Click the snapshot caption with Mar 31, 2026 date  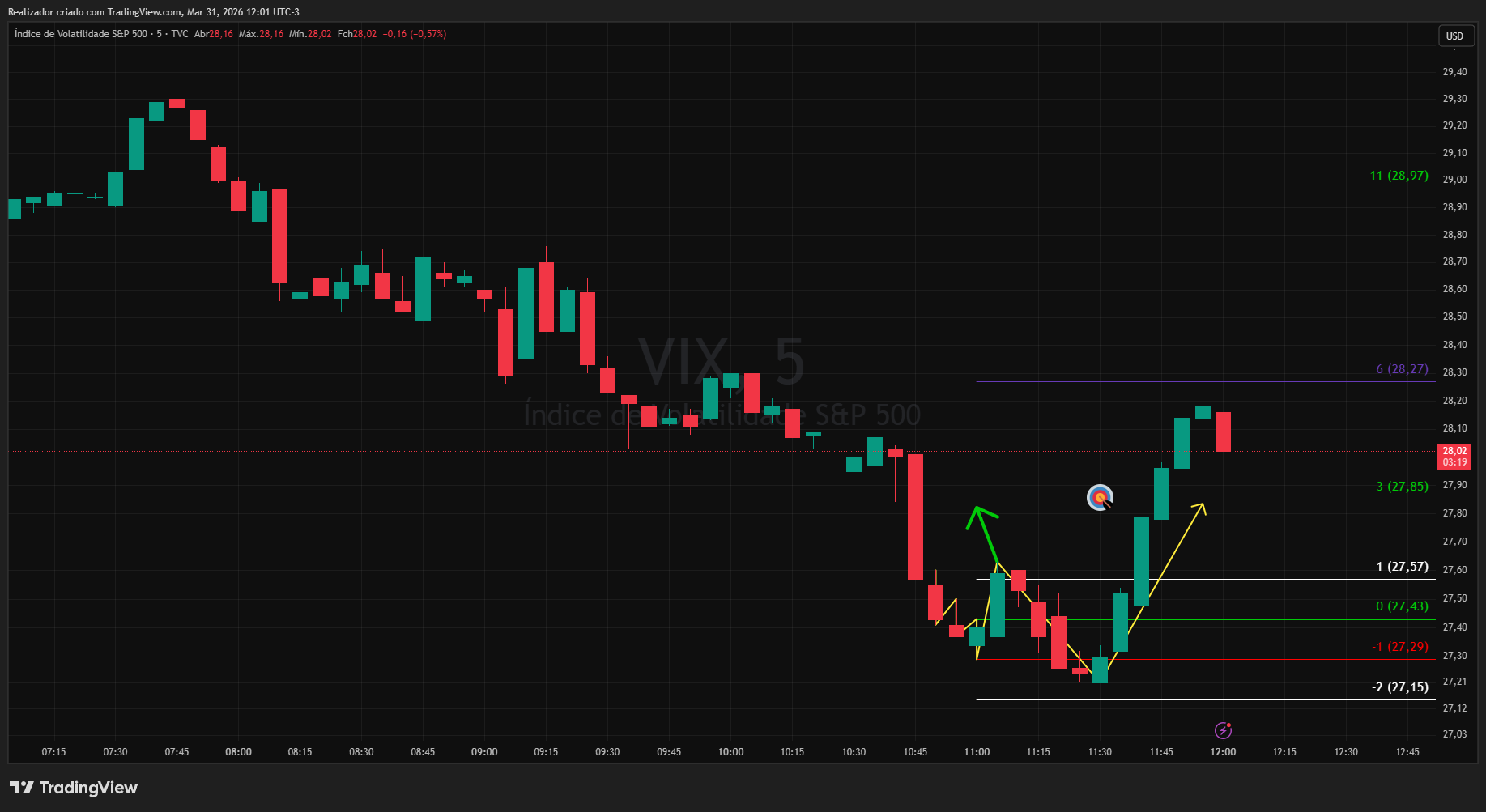click(154, 12)
